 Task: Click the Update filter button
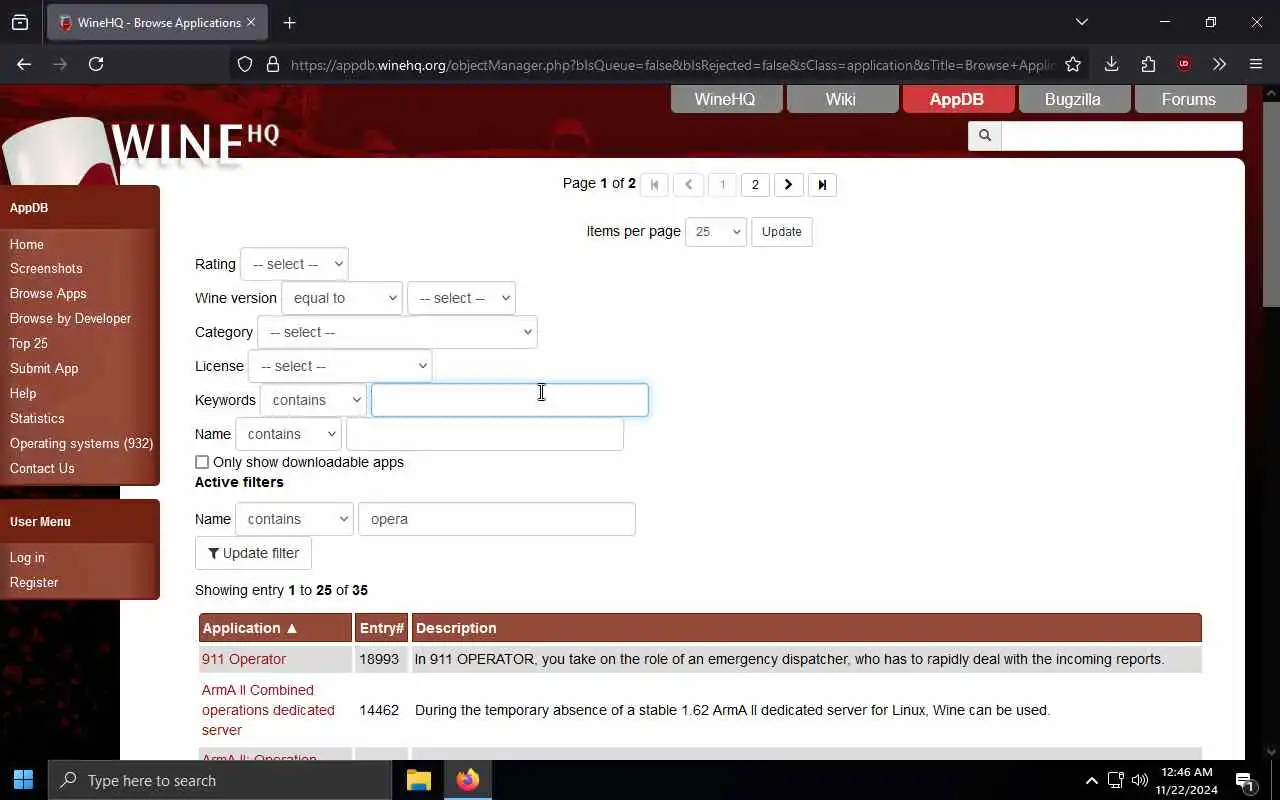253,553
